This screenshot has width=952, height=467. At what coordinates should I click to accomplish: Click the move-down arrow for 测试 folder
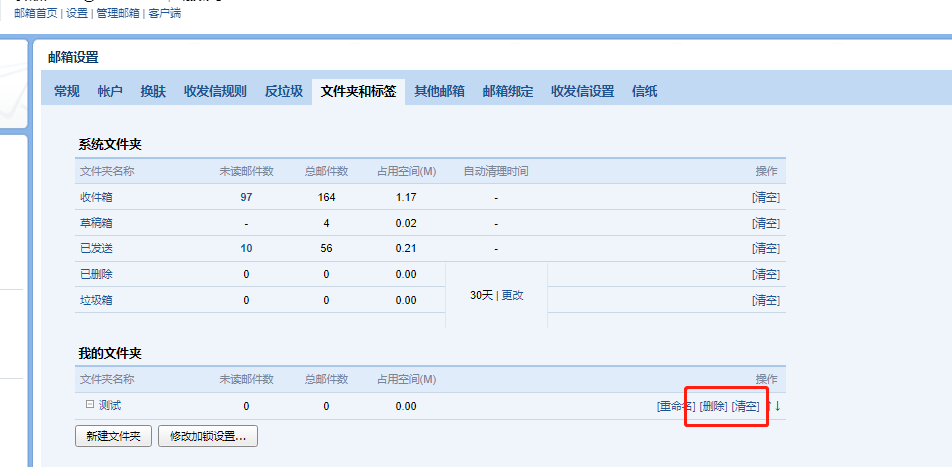click(777, 405)
